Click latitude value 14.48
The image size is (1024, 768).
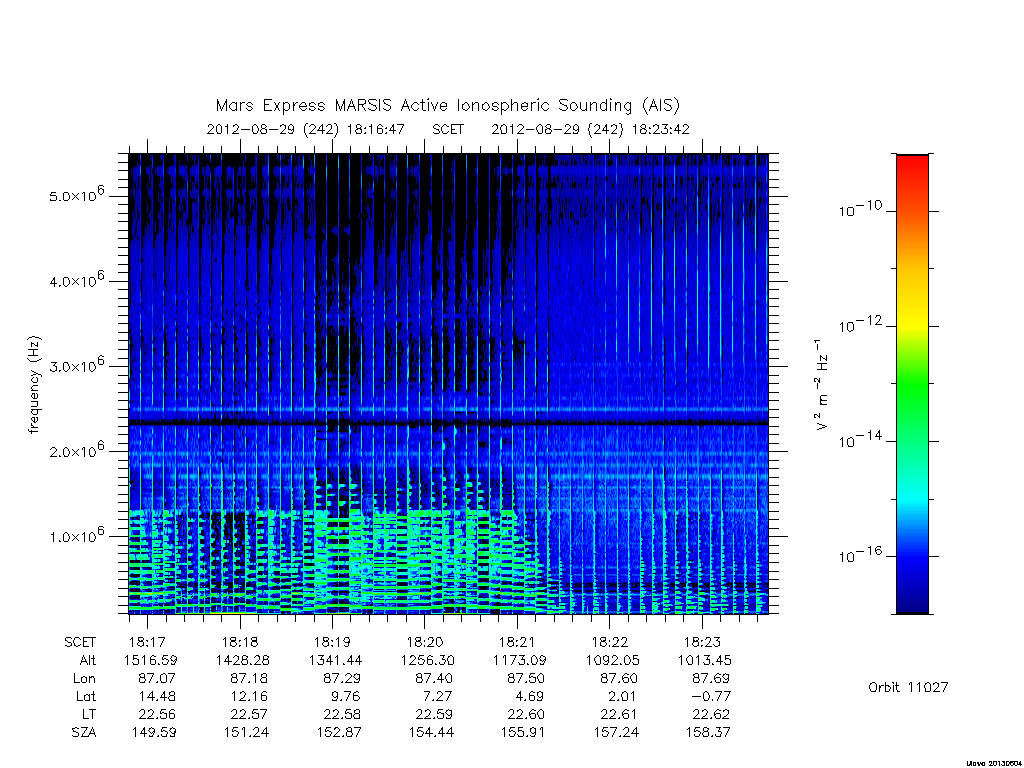tap(157, 696)
